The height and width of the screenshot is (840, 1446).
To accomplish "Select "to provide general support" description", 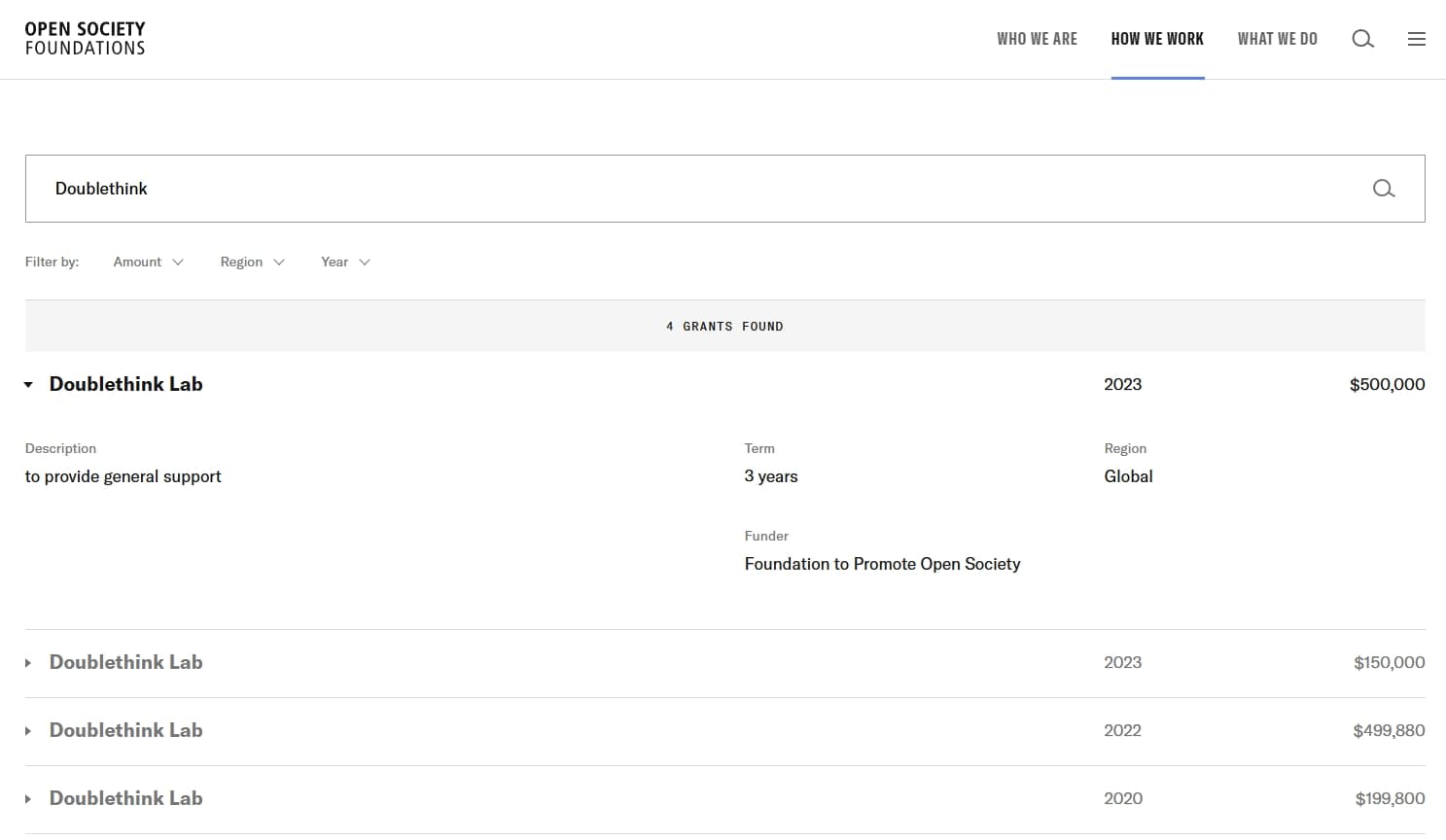I will 123,476.
